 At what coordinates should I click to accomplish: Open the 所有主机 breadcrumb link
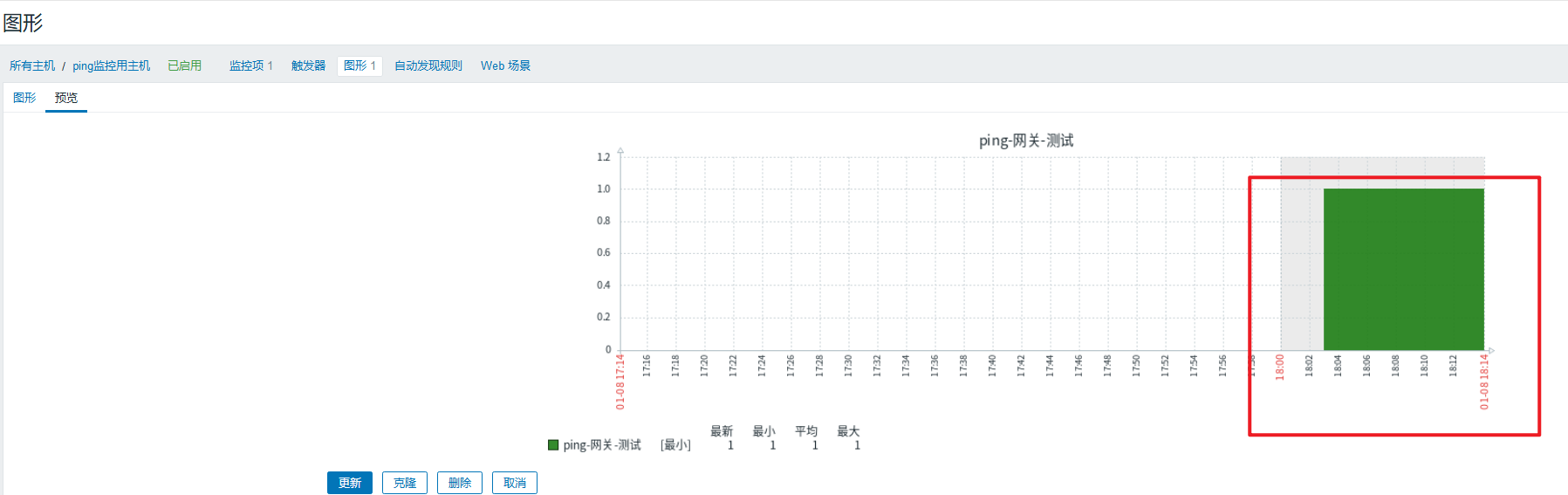point(32,66)
